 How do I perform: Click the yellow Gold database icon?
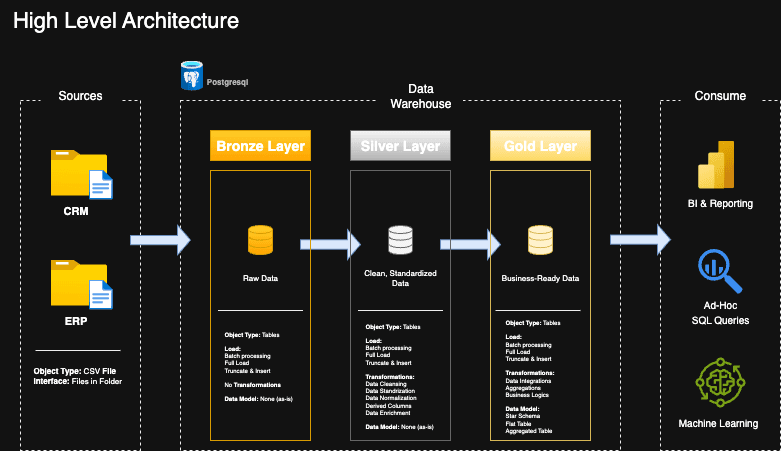pyautogui.click(x=540, y=240)
